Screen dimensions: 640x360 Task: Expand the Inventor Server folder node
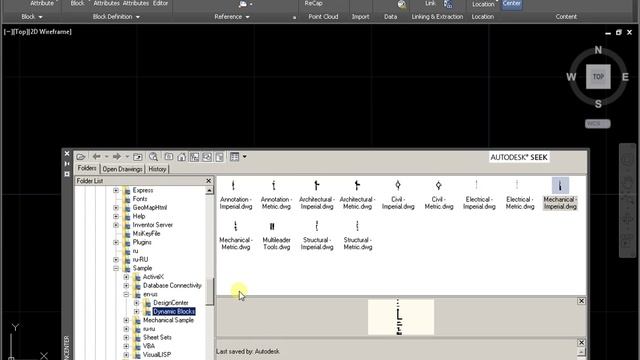coord(116,225)
